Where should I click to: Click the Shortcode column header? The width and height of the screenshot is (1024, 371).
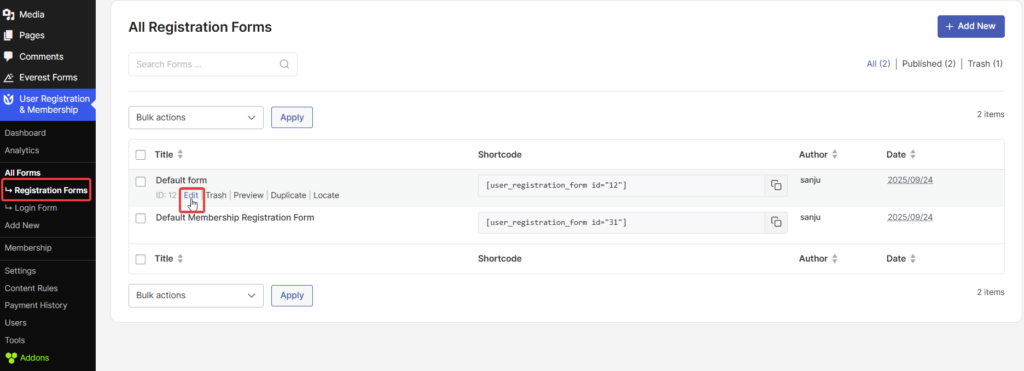[500, 155]
